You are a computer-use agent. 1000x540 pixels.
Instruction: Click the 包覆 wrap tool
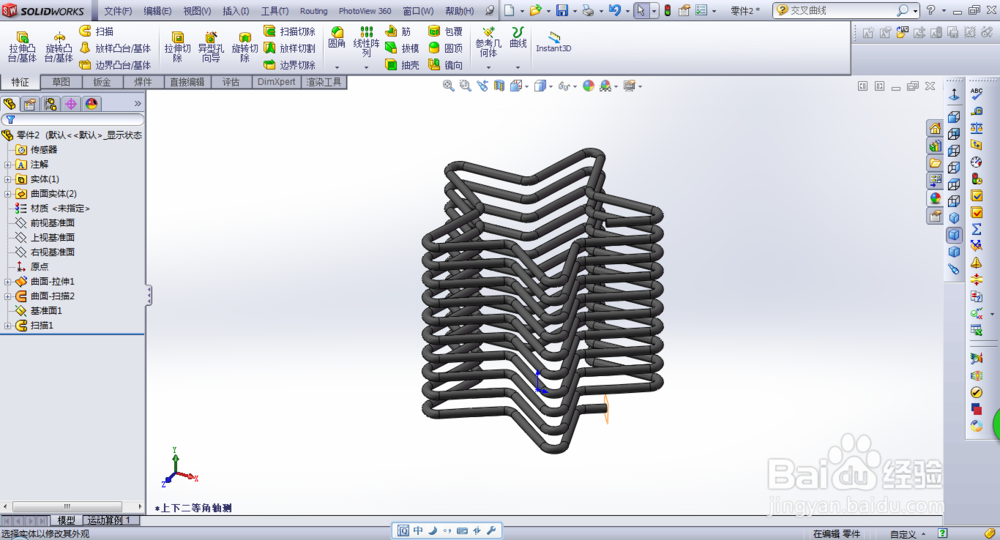coord(445,31)
